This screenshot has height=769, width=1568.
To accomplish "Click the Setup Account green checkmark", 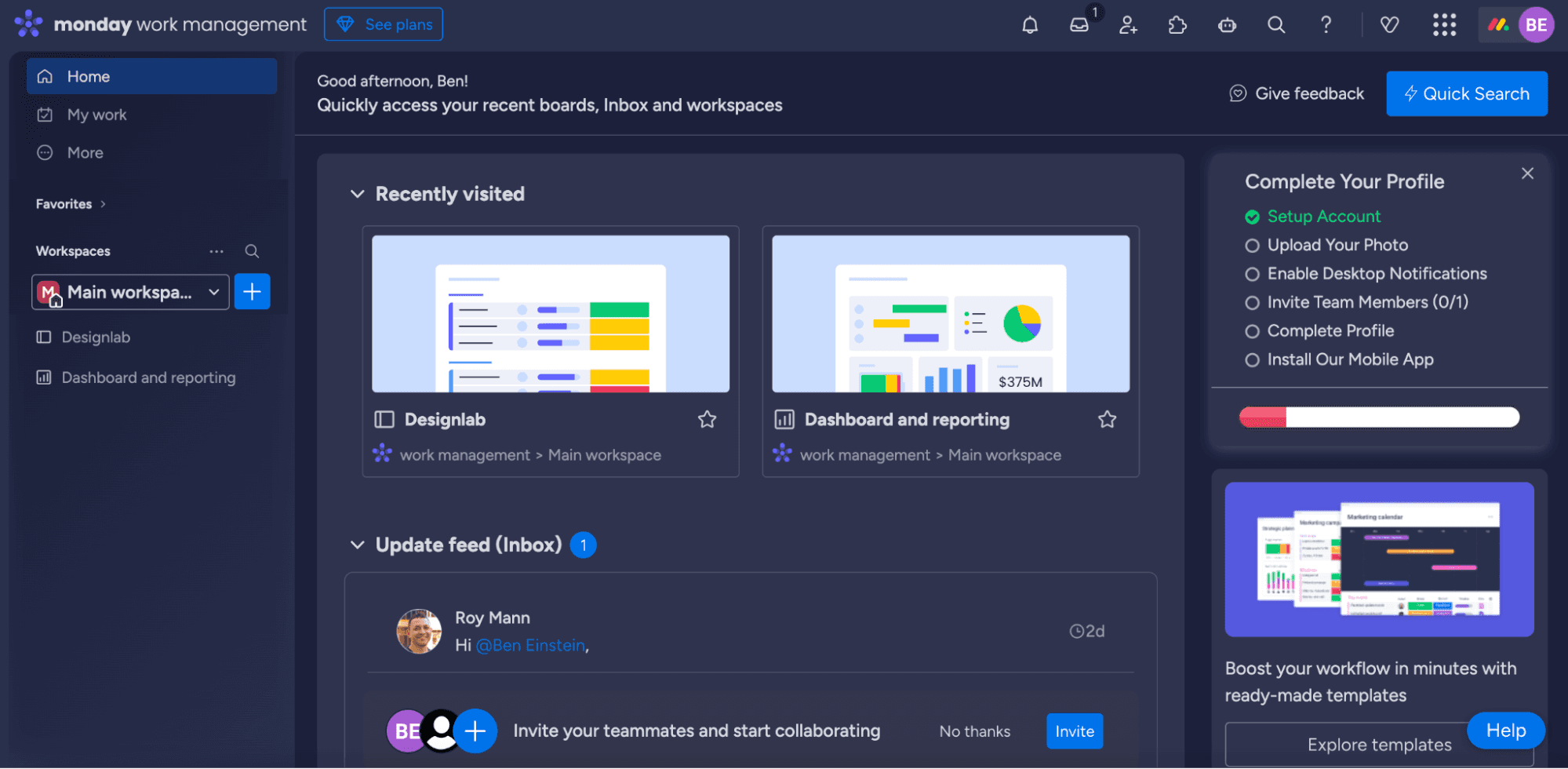I will pos(1252,217).
